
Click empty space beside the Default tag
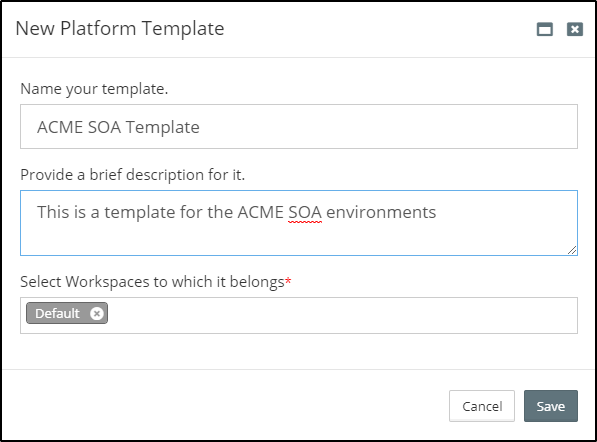343,316
